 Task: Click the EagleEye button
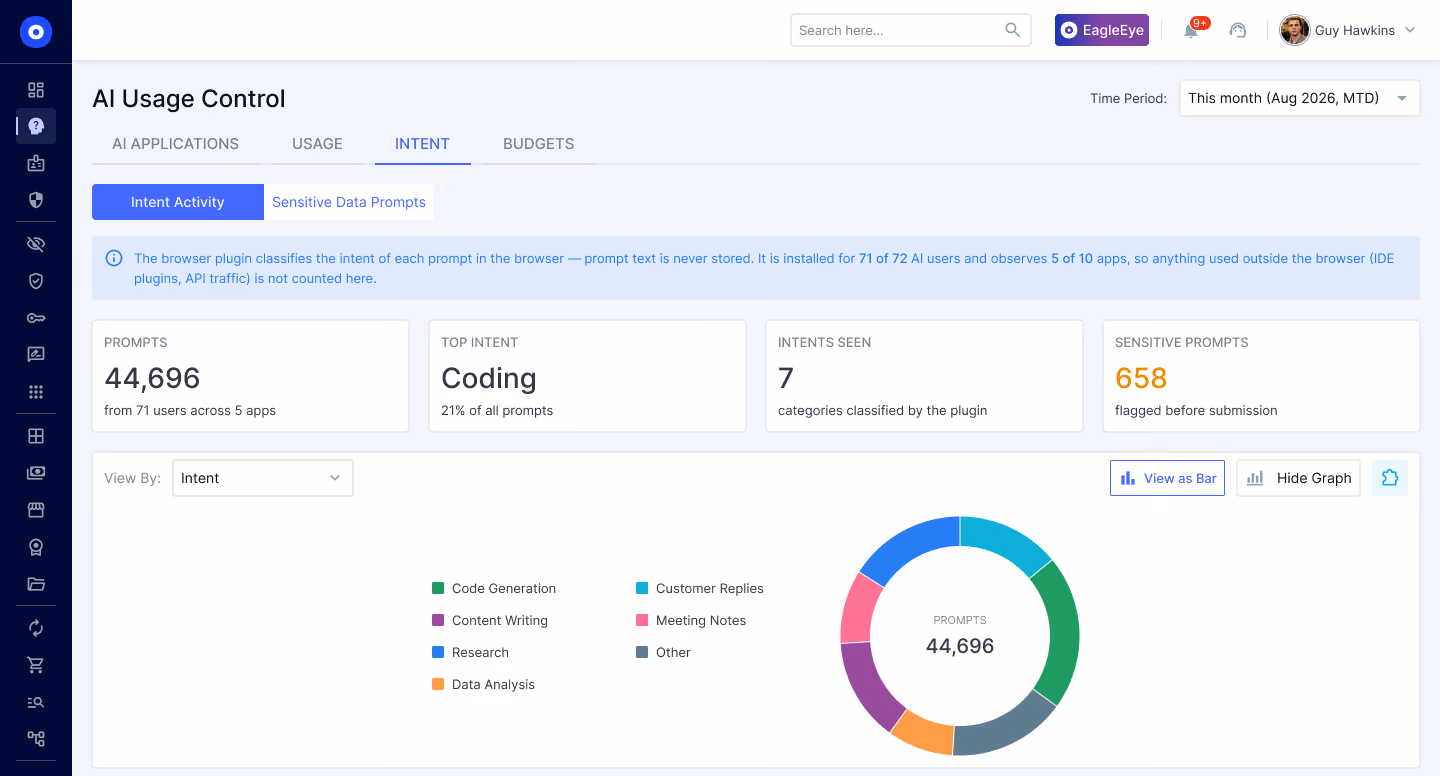1102,30
